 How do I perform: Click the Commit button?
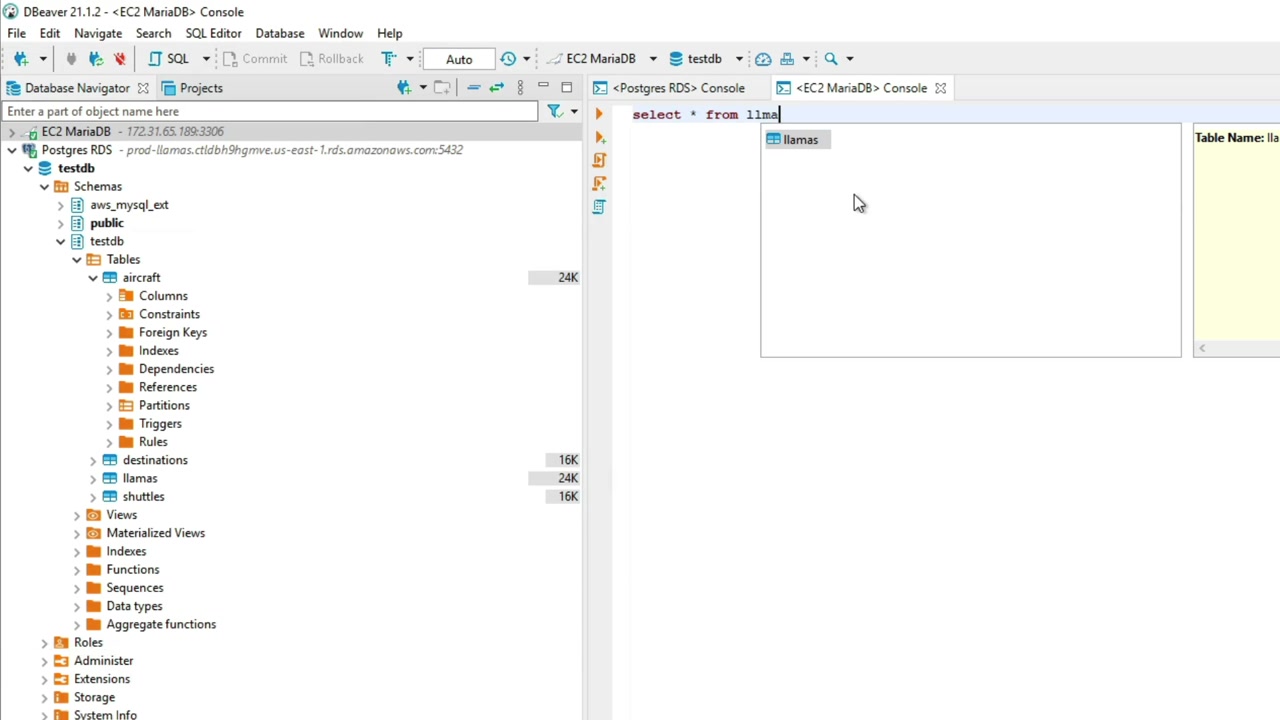pos(255,59)
